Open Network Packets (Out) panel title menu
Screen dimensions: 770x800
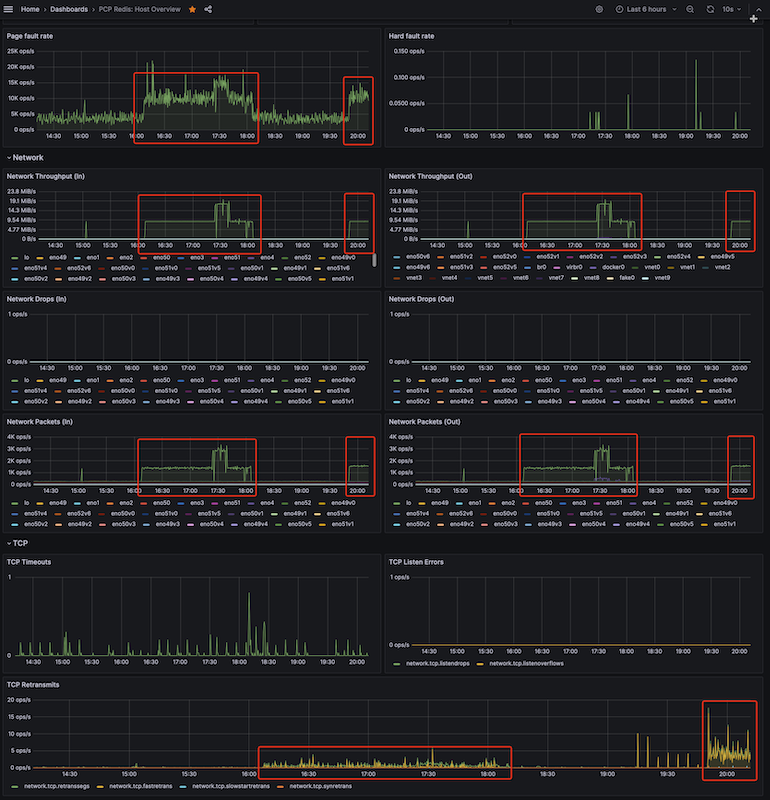424,422
